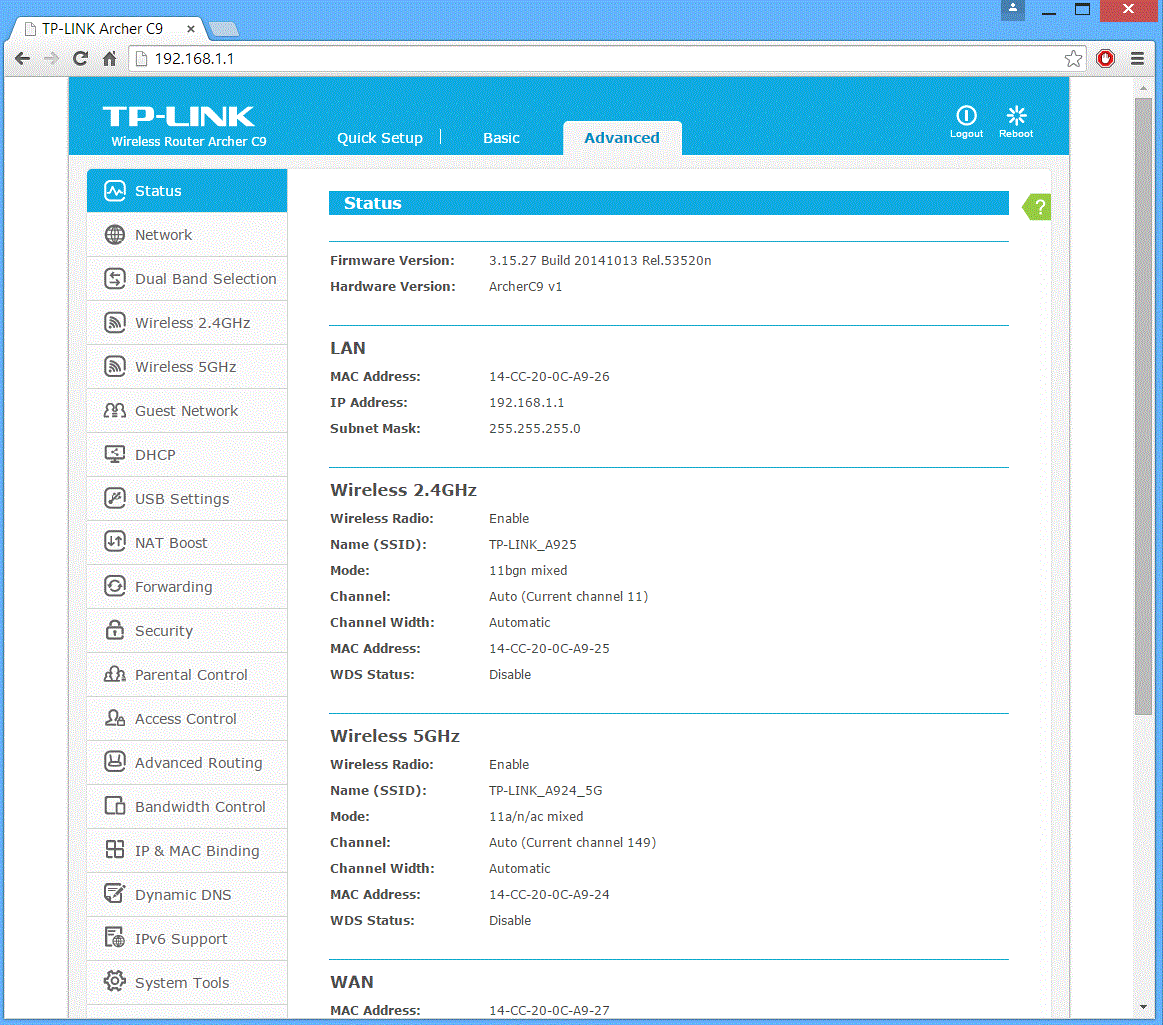Click the browser back arrow
This screenshot has height=1025, width=1163.
click(23, 59)
